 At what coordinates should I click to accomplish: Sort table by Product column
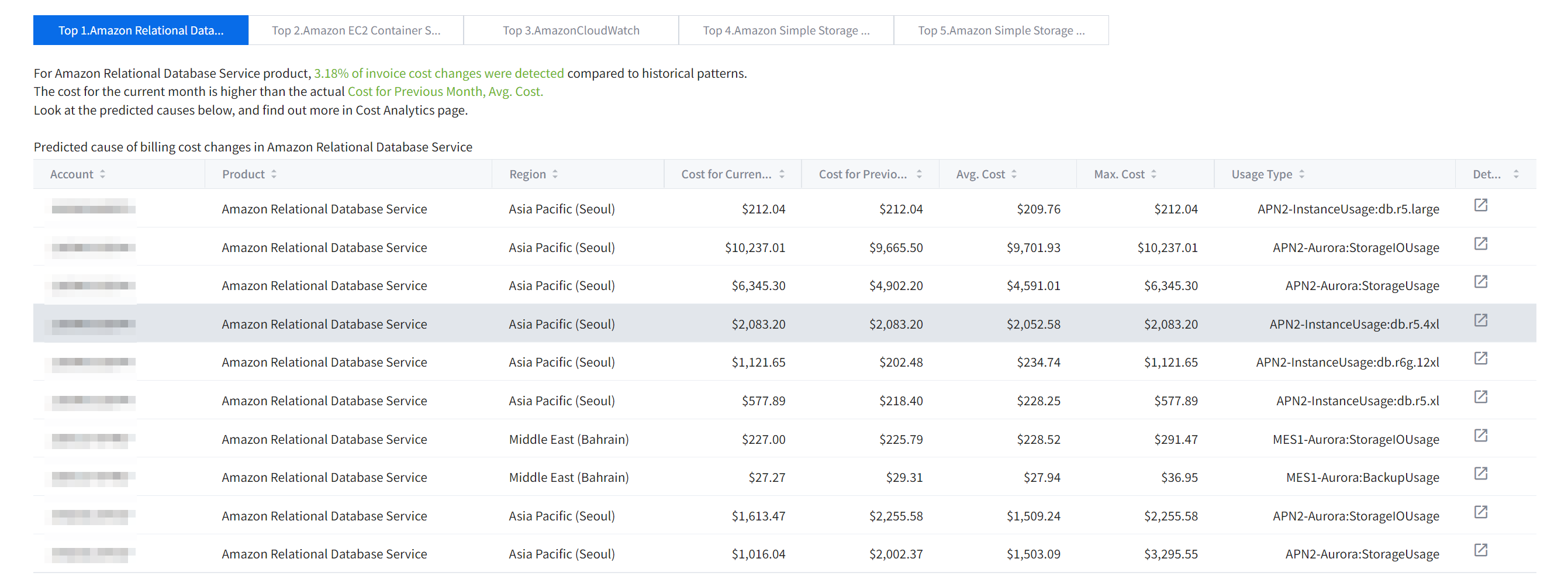click(274, 174)
